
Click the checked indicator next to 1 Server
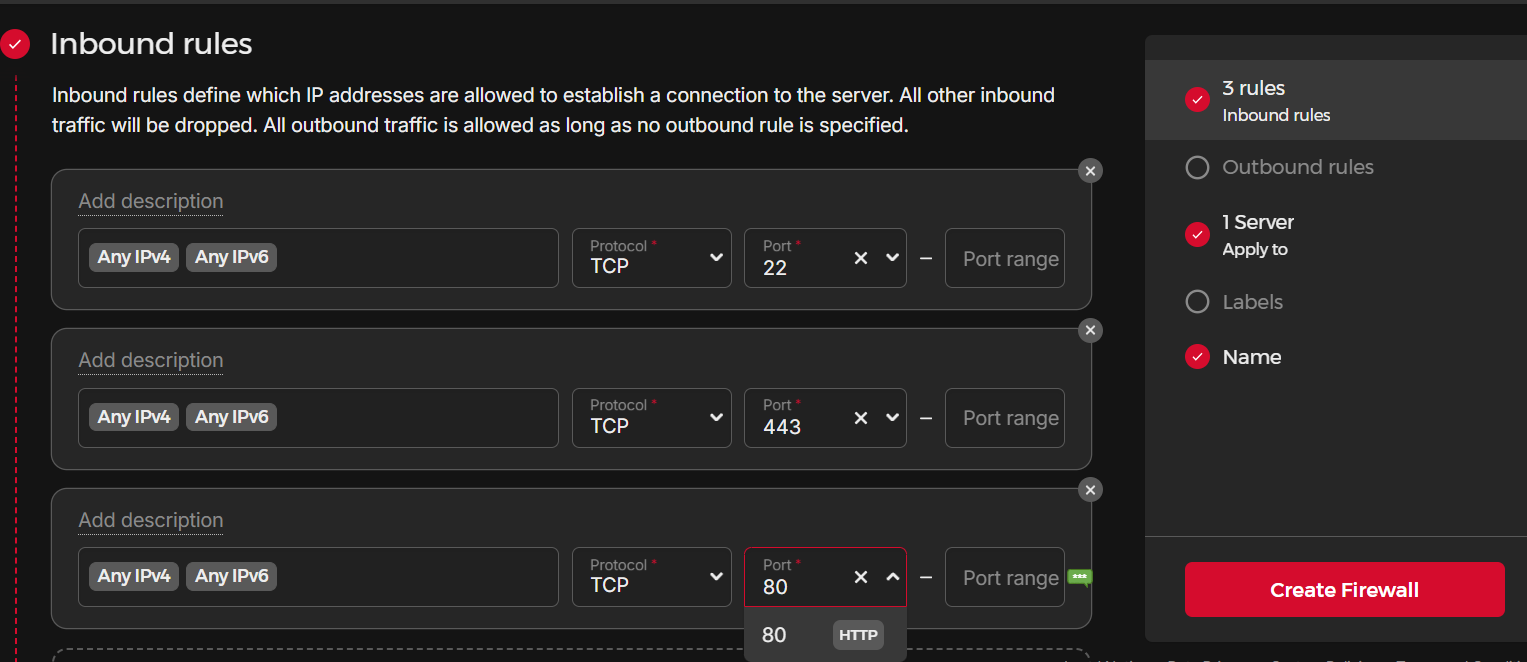coord(1197,234)
